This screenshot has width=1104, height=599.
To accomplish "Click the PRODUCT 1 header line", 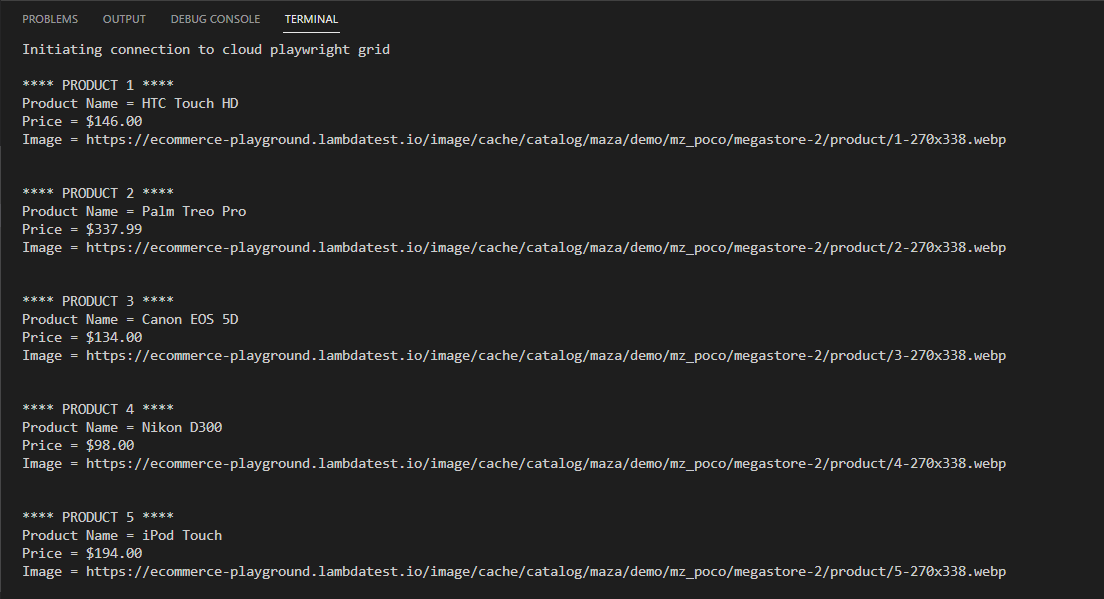I will (98, 85).
